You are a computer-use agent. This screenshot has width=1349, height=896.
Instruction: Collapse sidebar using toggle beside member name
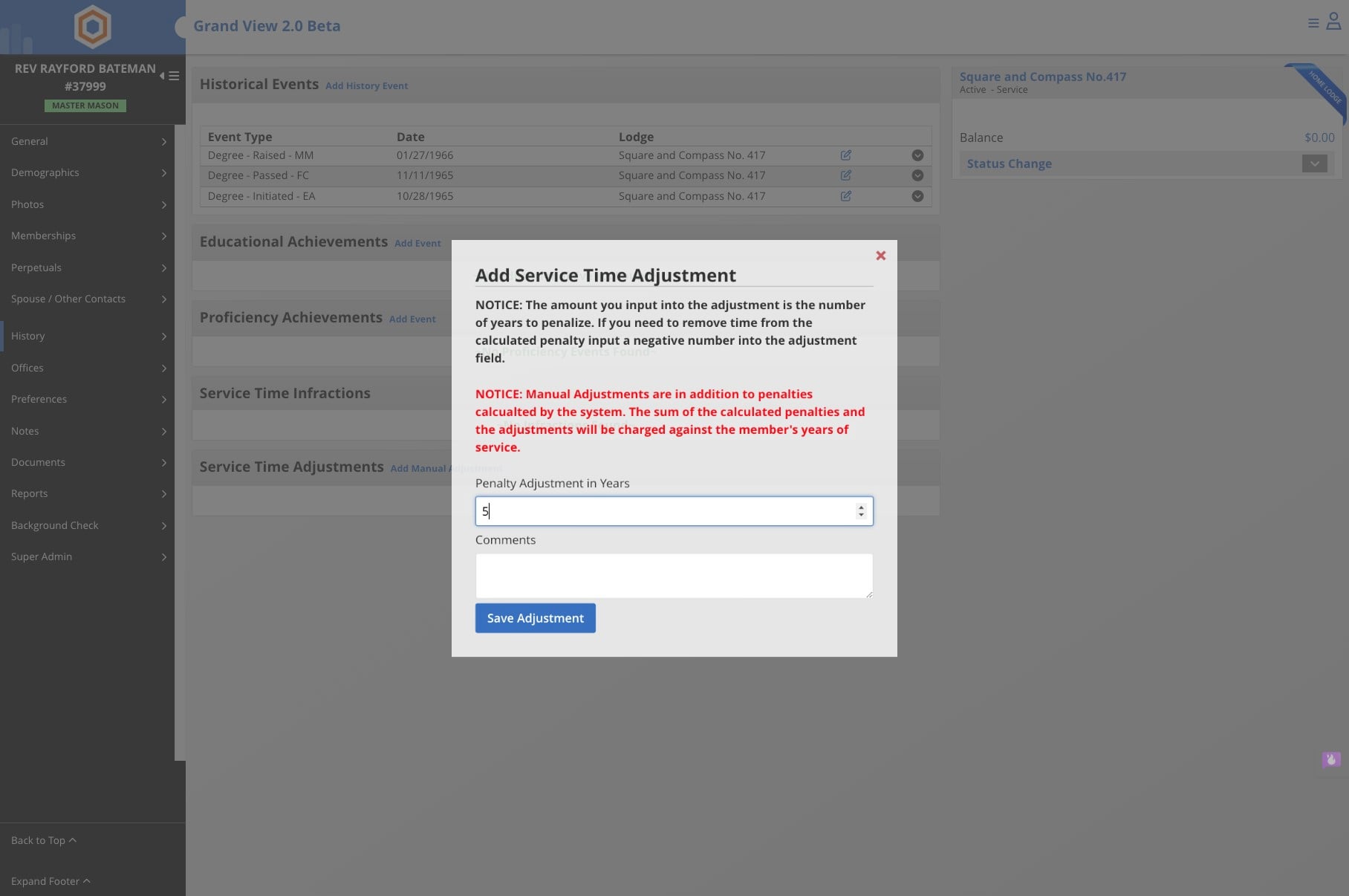click(x=169, y=76)
